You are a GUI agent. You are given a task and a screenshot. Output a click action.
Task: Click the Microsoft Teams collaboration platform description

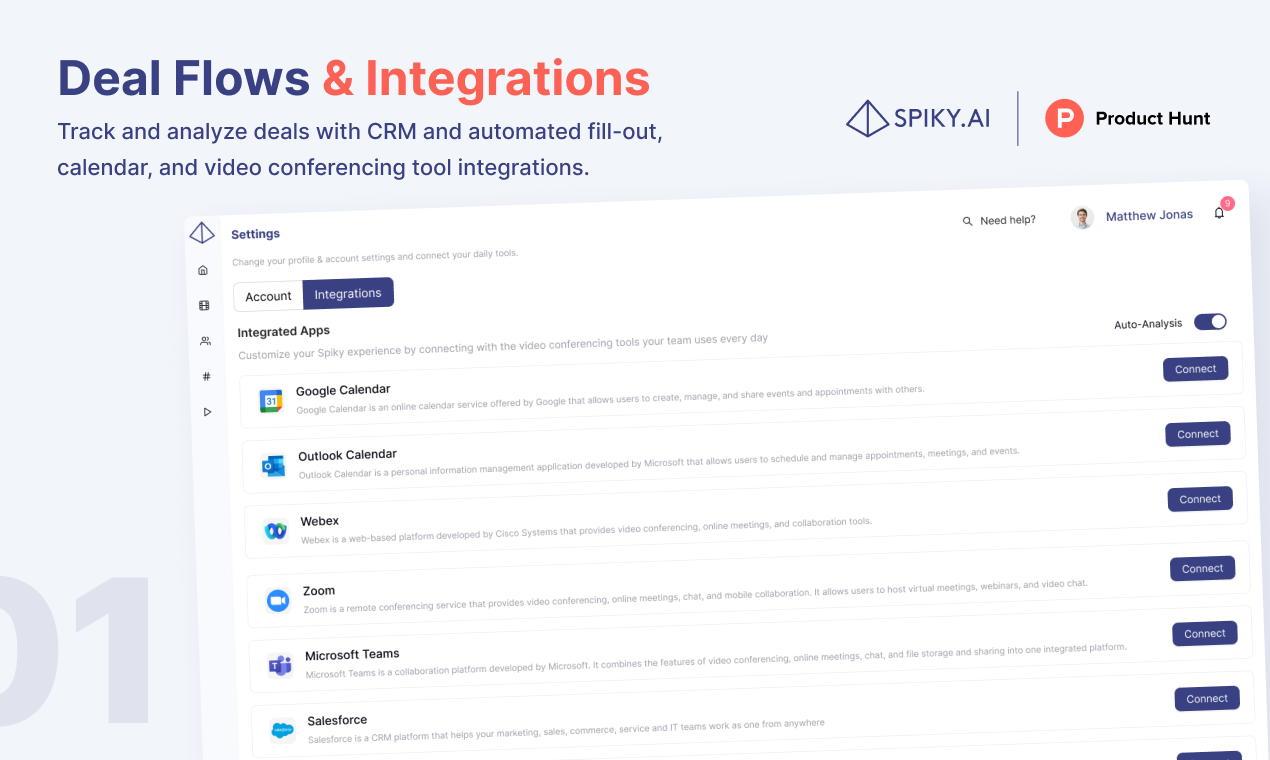[x=716, y=661]
